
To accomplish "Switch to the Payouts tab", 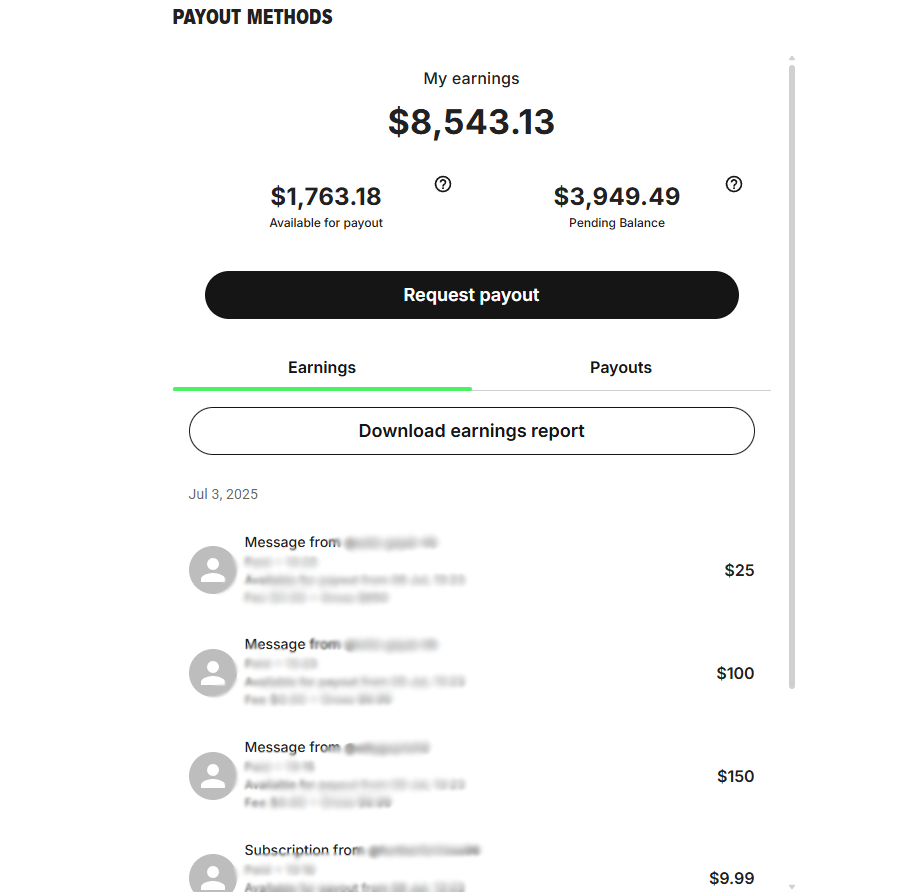I will [620, 367].
